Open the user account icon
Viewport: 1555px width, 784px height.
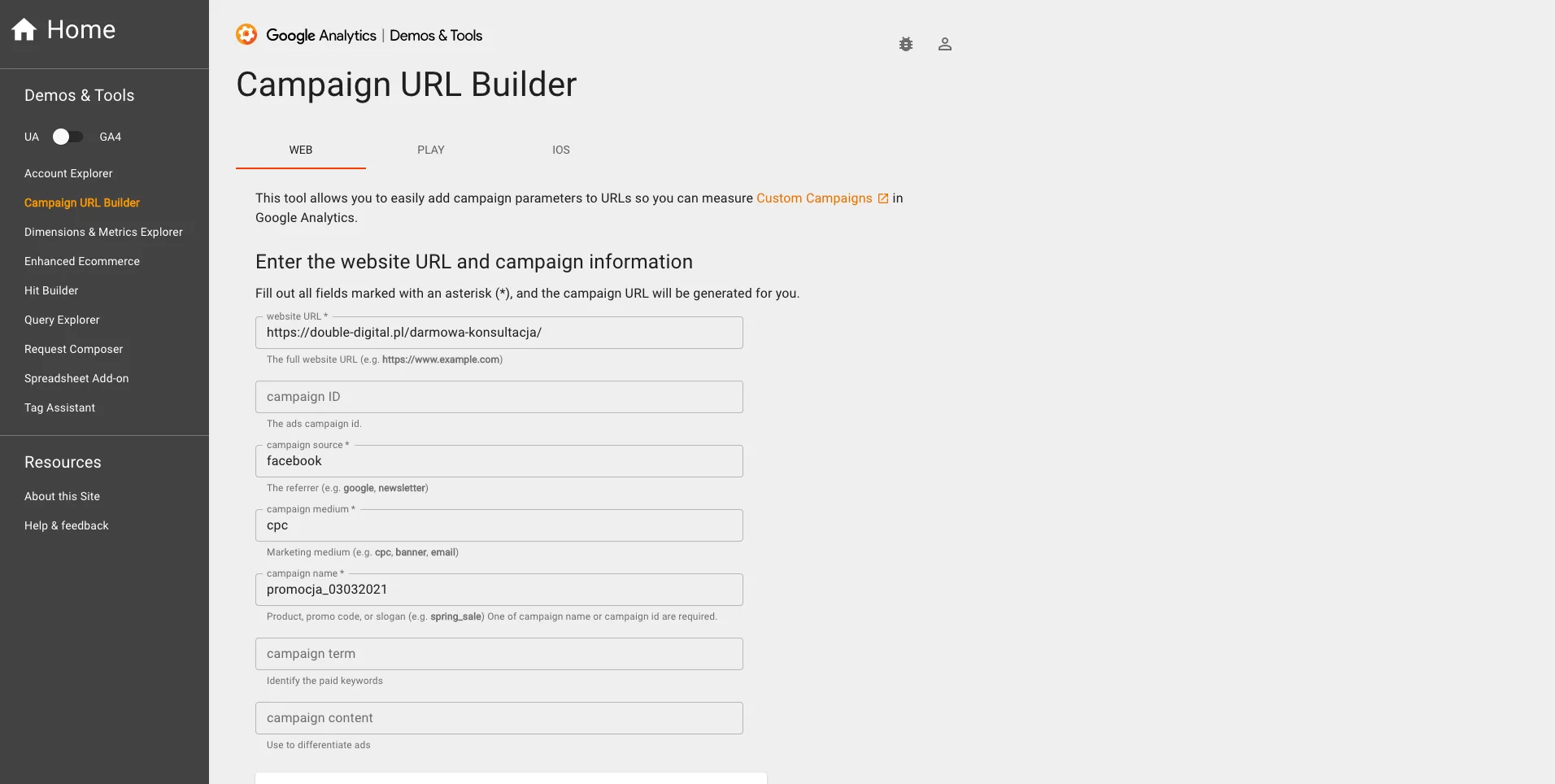pos(944,45)
